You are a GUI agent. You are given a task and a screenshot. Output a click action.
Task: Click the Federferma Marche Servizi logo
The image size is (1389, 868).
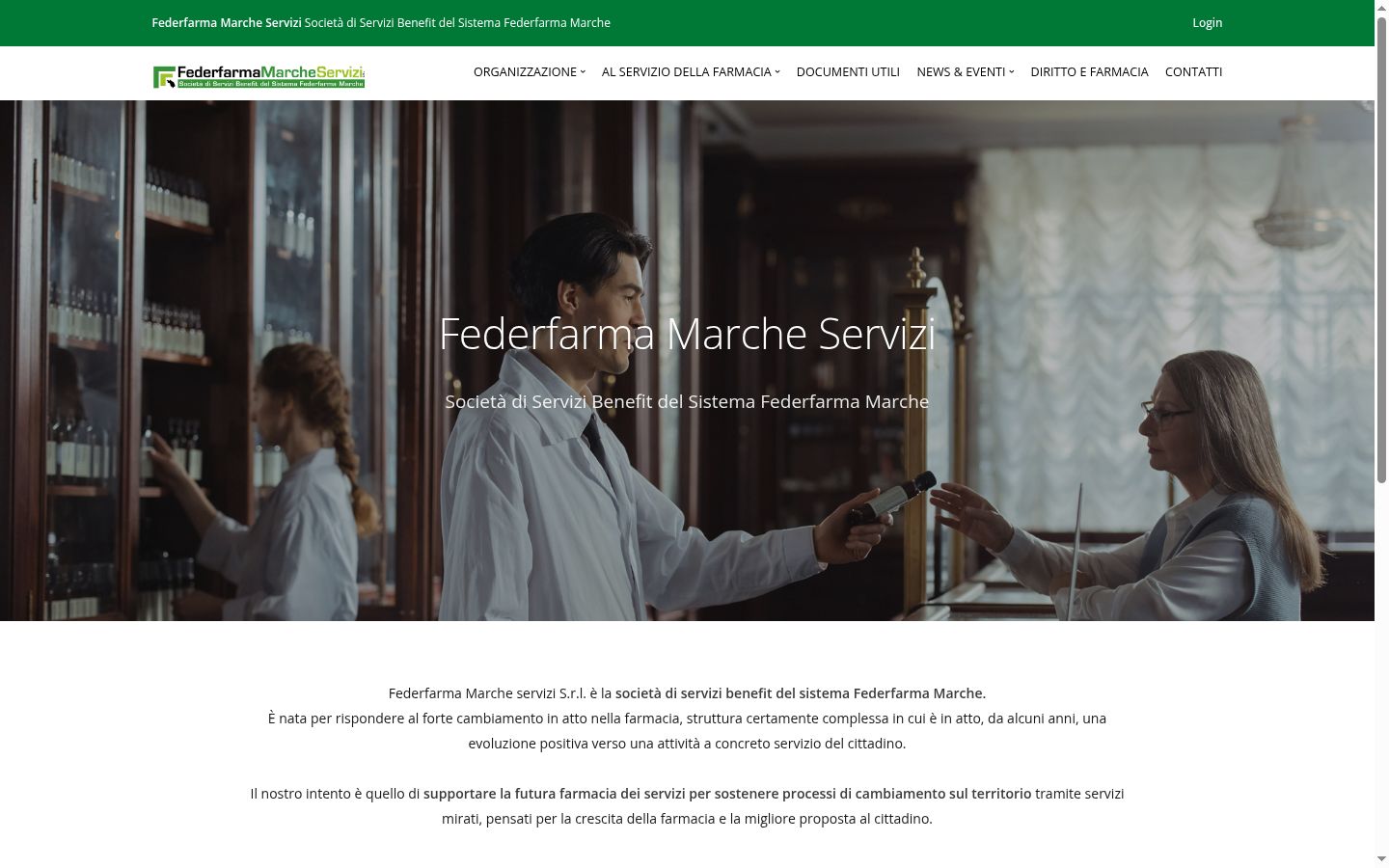coord(259,76)
